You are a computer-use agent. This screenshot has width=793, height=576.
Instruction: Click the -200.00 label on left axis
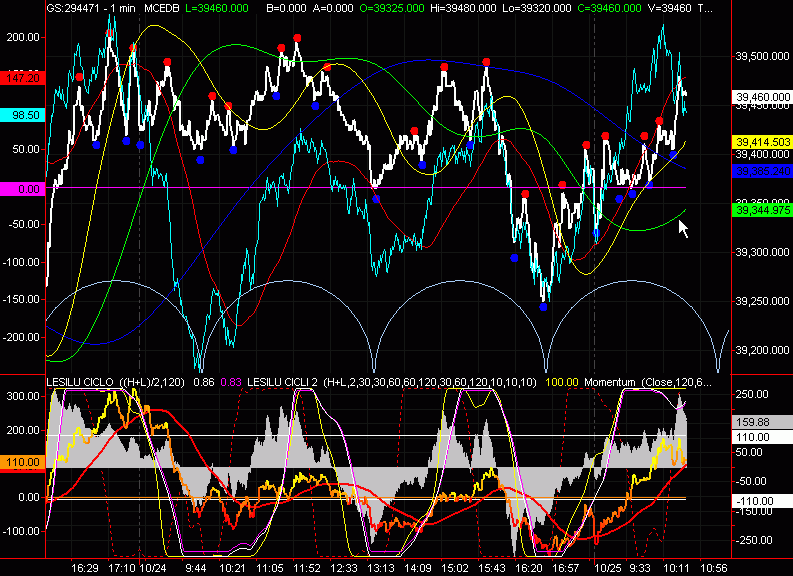(21, 337)
